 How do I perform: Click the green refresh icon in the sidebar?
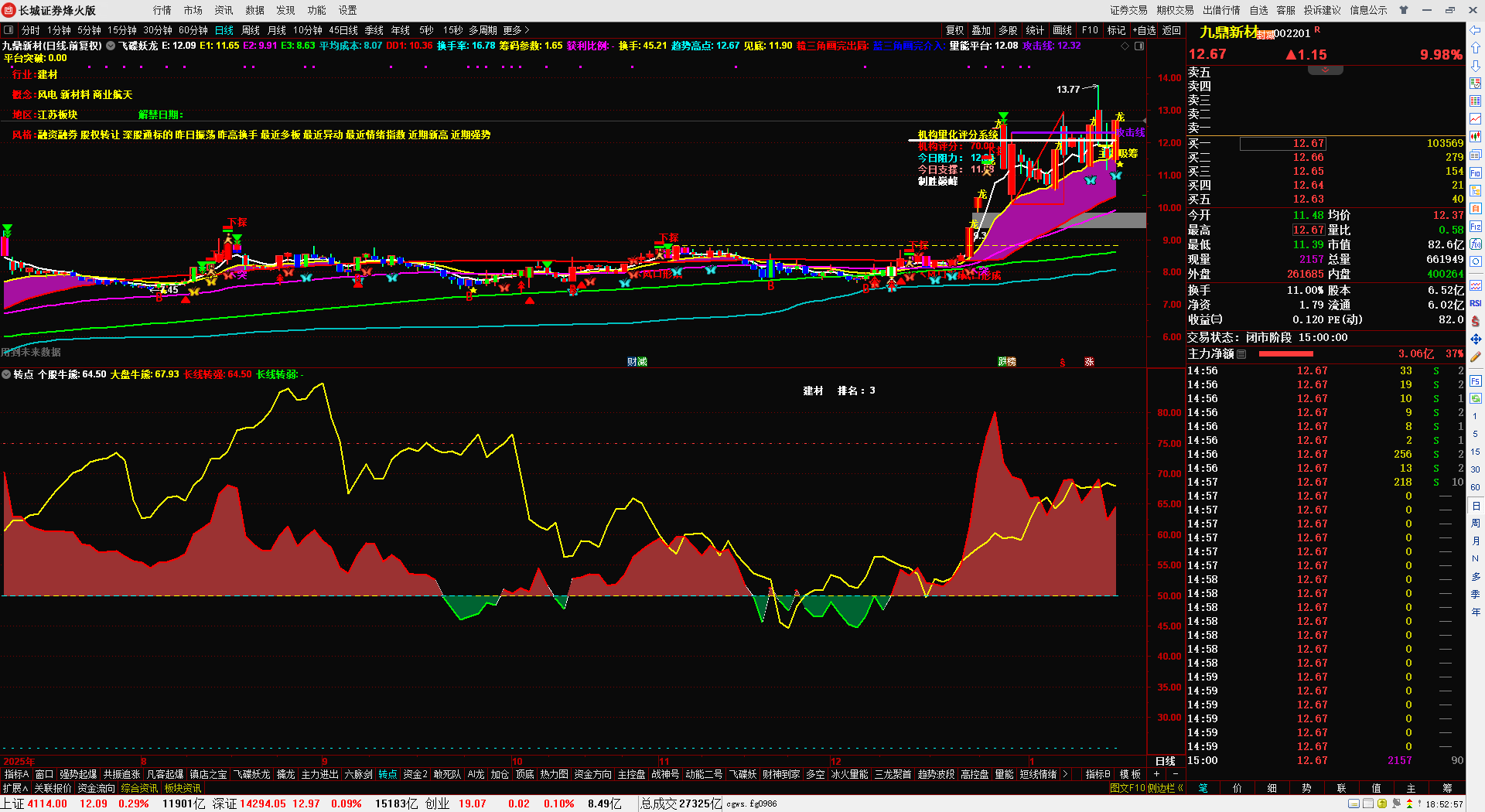tap(1476, 398)
